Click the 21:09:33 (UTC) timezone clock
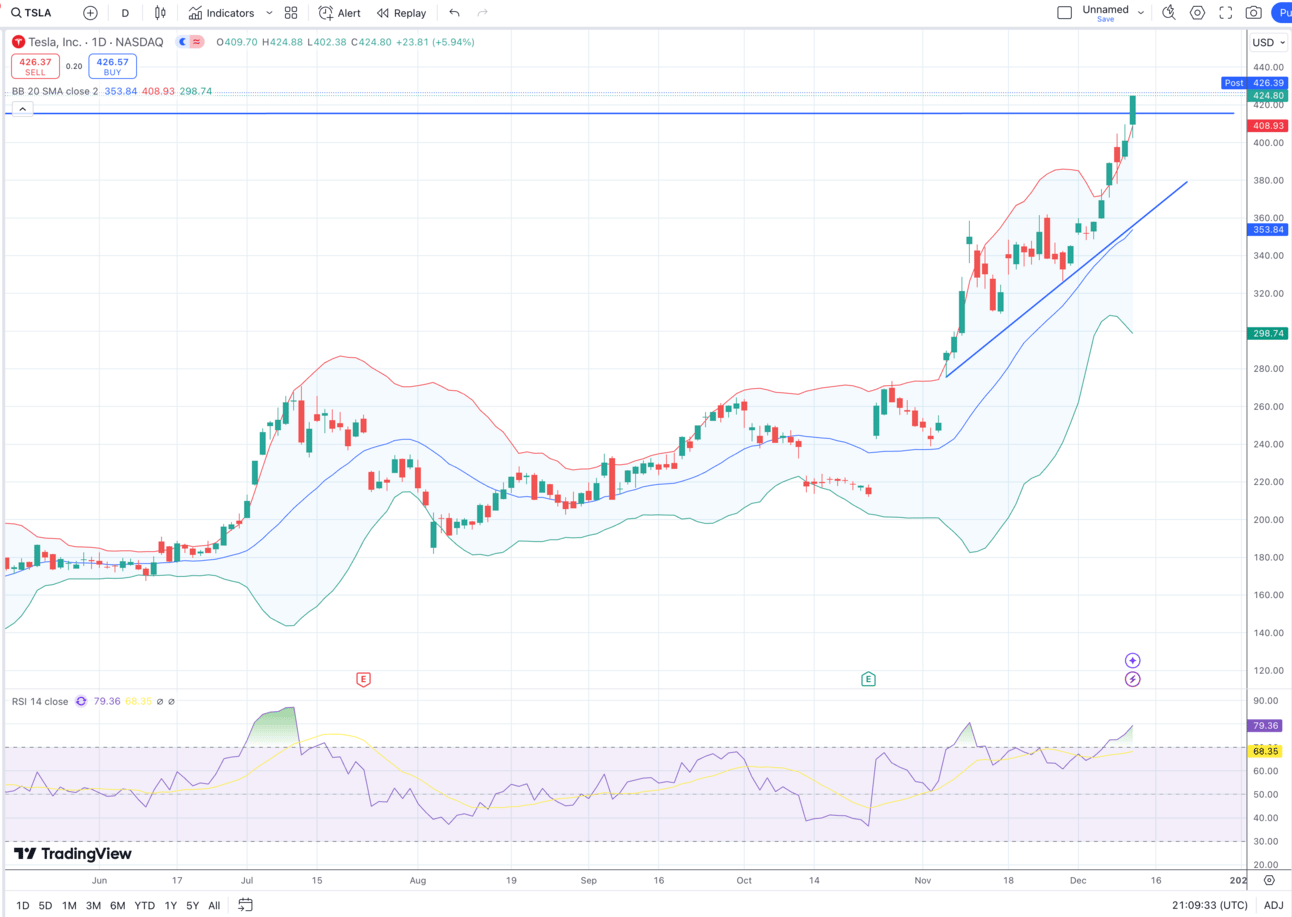This screenshot has width=1292, height=917. point(1211,906)
